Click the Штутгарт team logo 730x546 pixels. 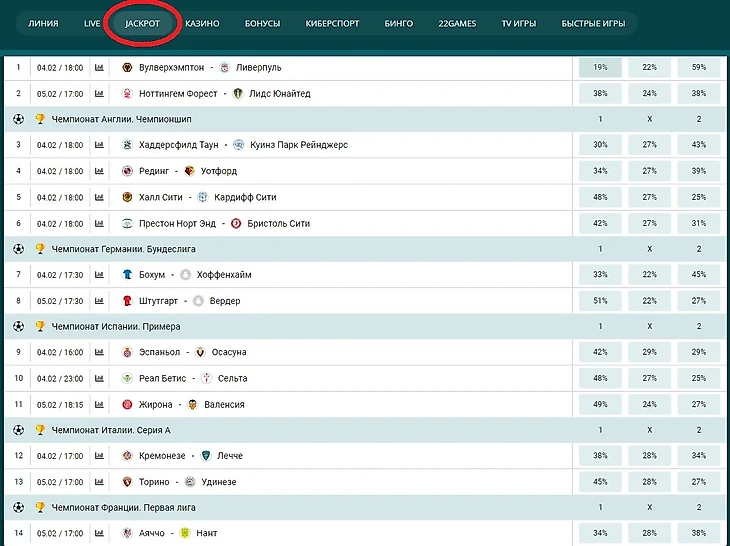[x=127, y=301]
